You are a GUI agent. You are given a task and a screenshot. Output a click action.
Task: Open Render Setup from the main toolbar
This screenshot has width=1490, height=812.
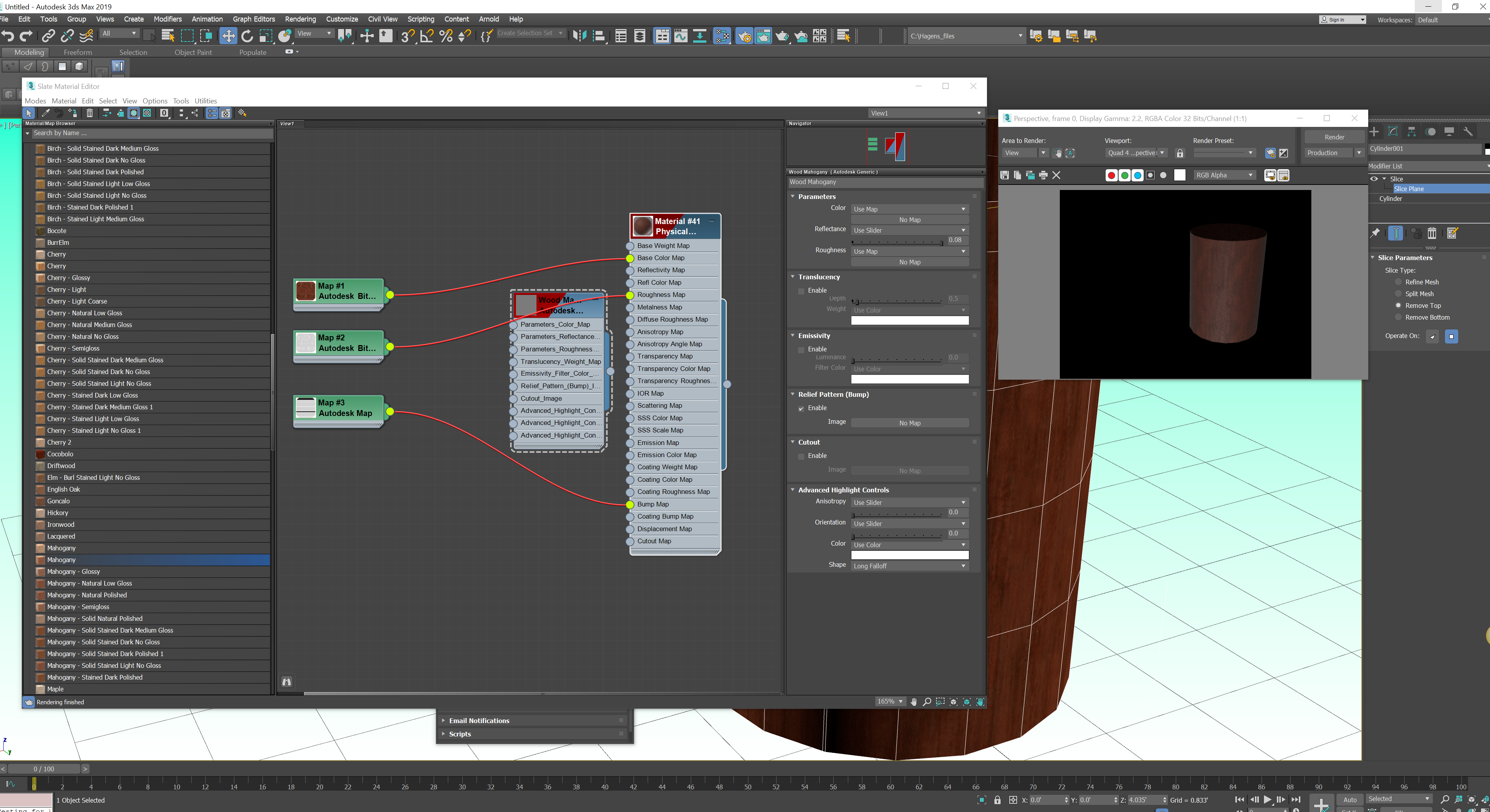[x=744, y=36]
